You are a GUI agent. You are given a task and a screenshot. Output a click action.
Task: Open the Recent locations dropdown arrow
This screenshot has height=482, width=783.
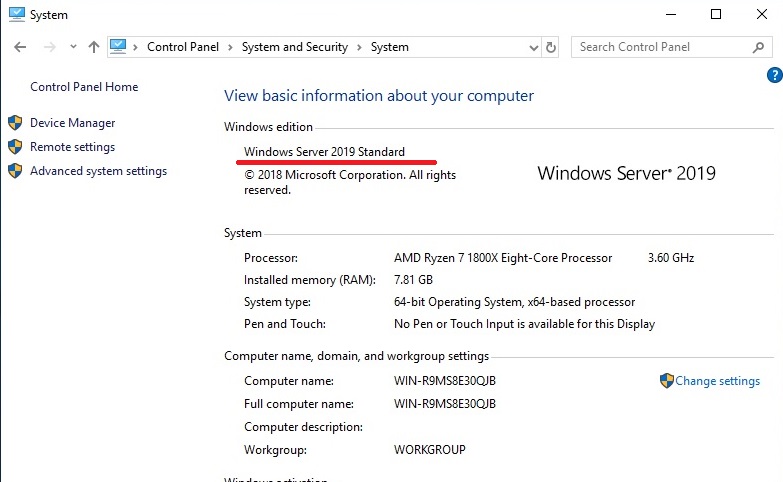[73, 47]
